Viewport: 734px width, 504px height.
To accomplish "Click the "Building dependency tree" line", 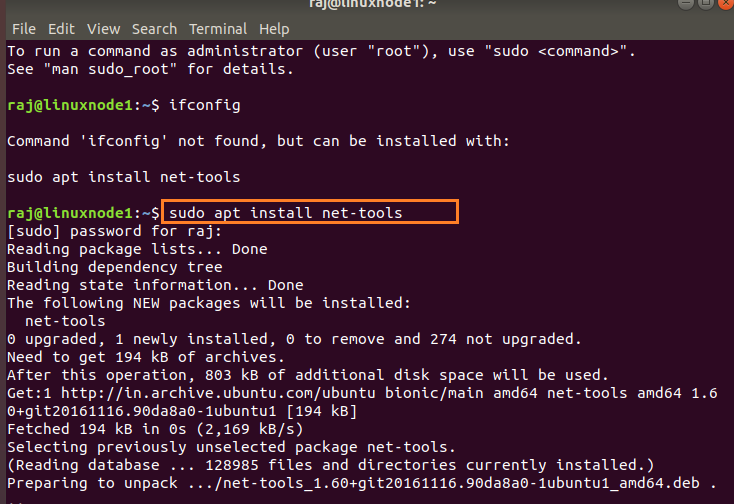I will coord(114,267).
